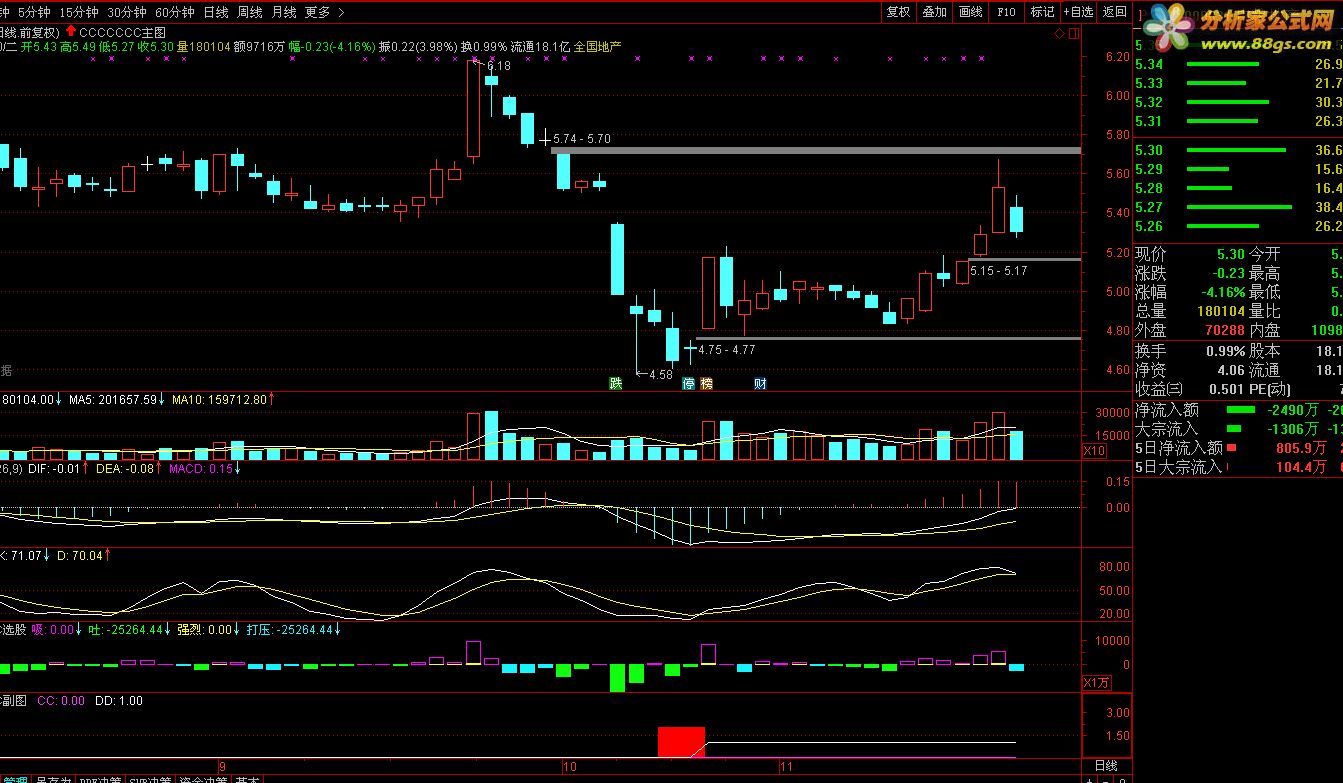Image resolution: width=1343 pixels, height=783 pixels.
Task: Click the 打压: -25264.44 indicator value
Action: tap(293, 630)
